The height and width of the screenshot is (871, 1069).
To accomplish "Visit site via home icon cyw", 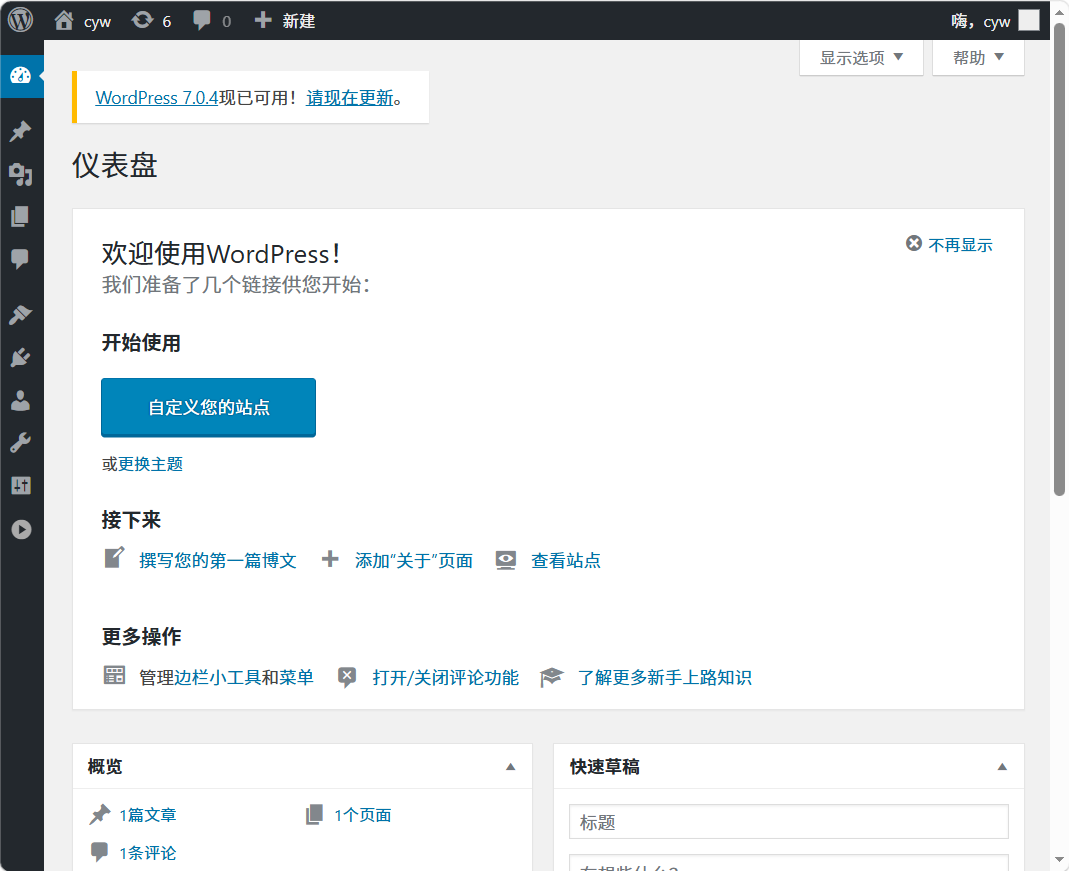I will point(63,20).
